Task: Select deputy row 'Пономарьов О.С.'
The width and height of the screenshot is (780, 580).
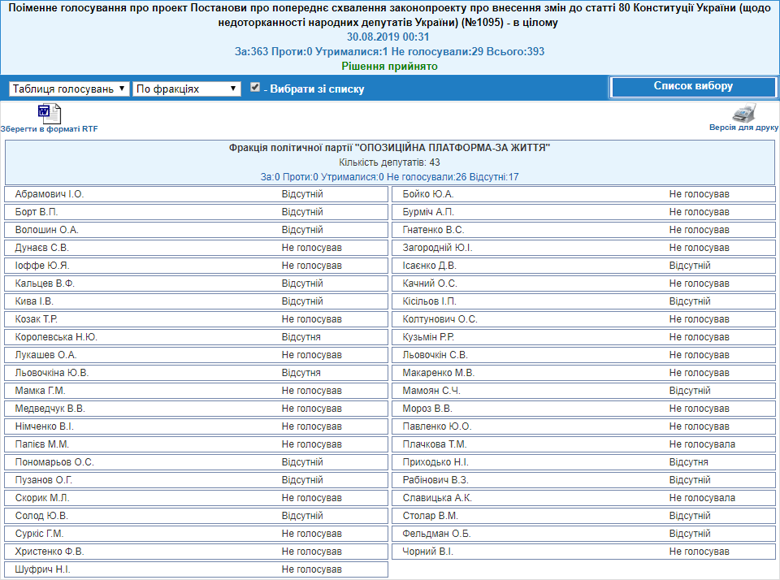Action: (196, 463)
